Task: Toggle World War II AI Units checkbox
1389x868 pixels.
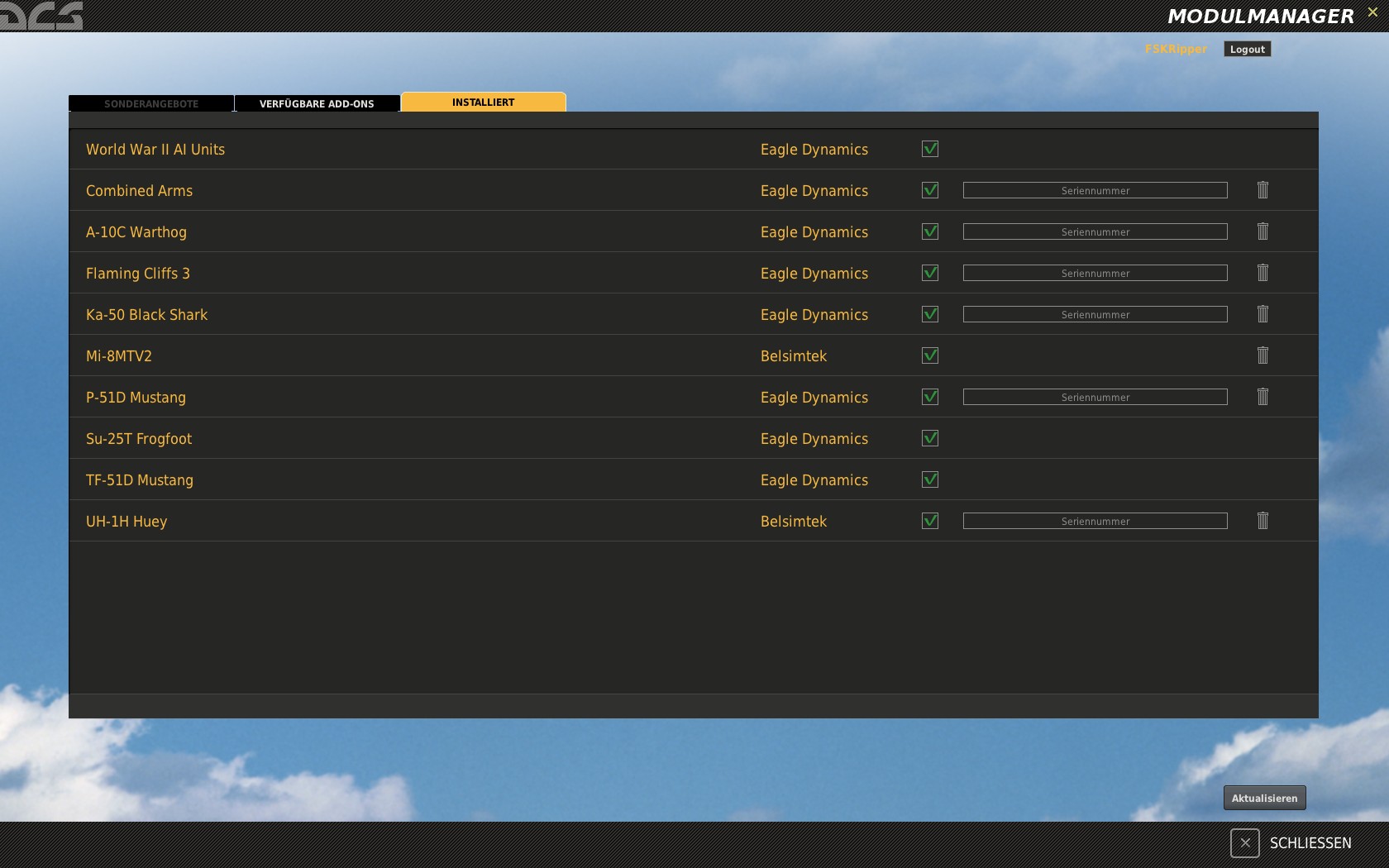Action: point(930,149)
